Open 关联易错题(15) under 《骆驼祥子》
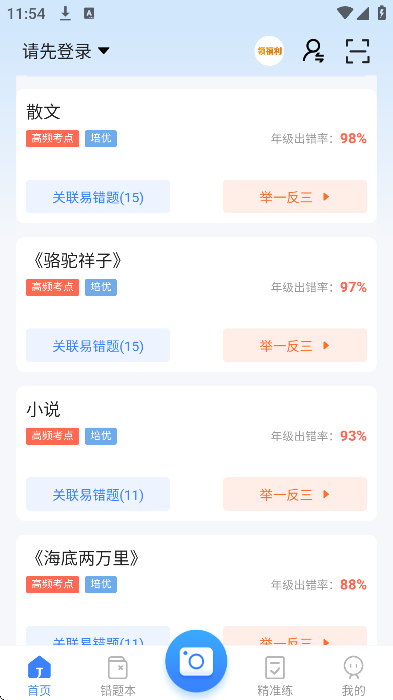 (x=98, y=346)
